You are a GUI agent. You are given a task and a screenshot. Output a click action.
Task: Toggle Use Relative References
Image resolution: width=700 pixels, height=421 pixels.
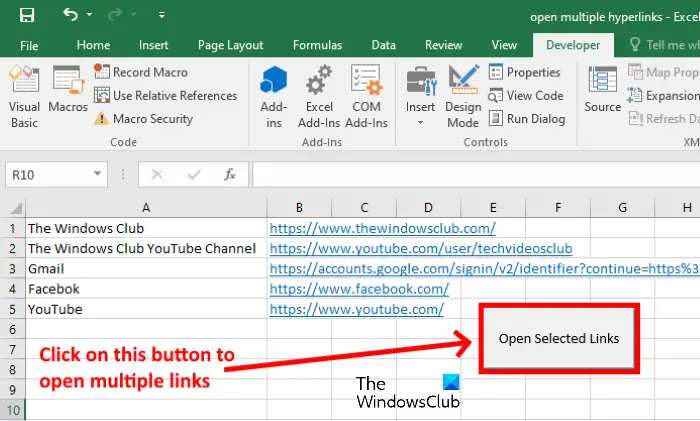(166, 96)
